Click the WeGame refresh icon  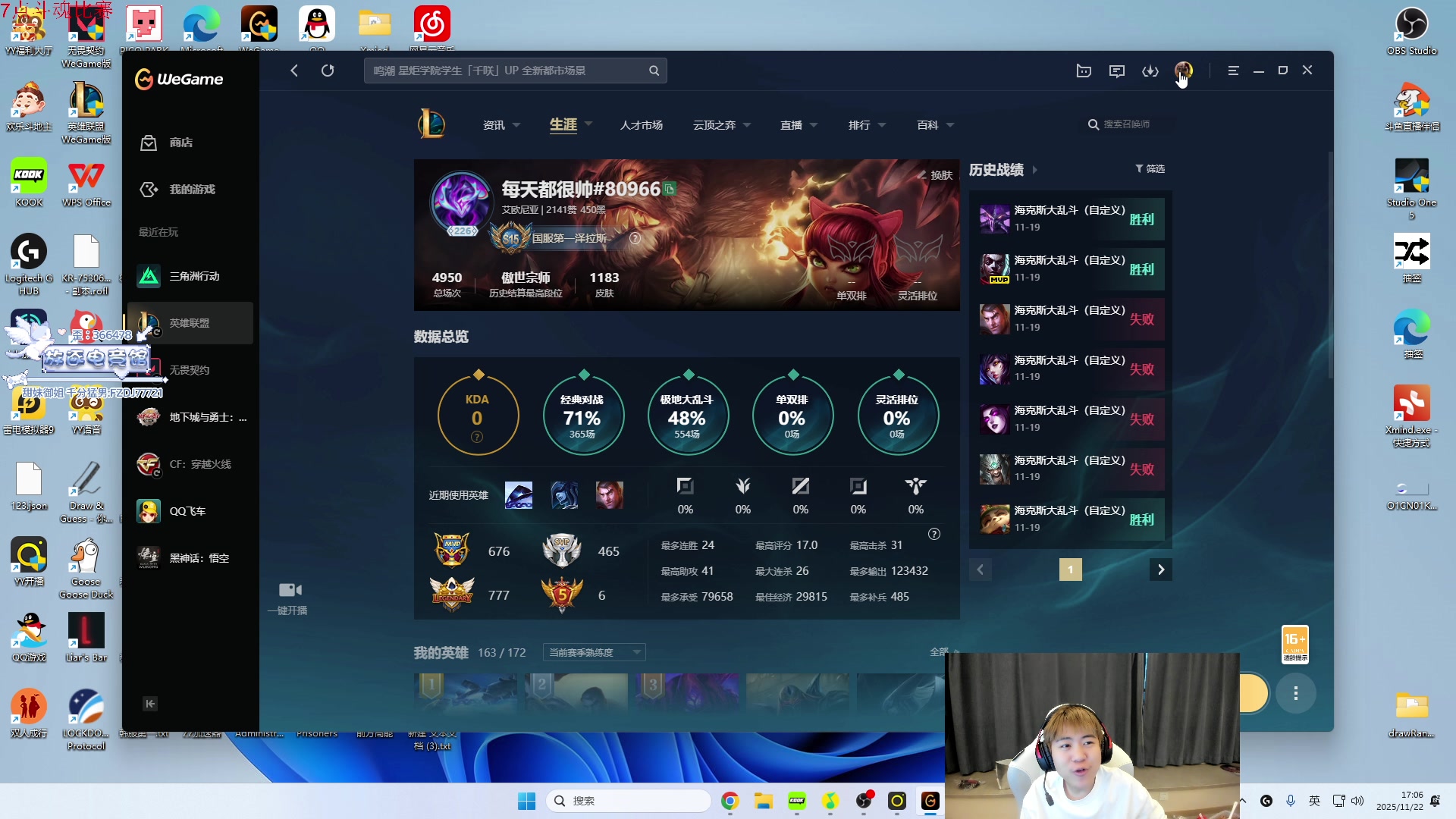pyautogui.click(x=328, y=71)
